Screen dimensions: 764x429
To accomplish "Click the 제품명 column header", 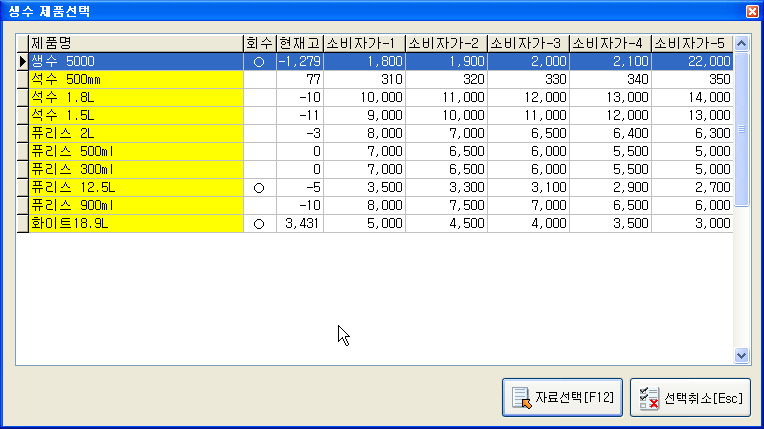I will (136, 43).
